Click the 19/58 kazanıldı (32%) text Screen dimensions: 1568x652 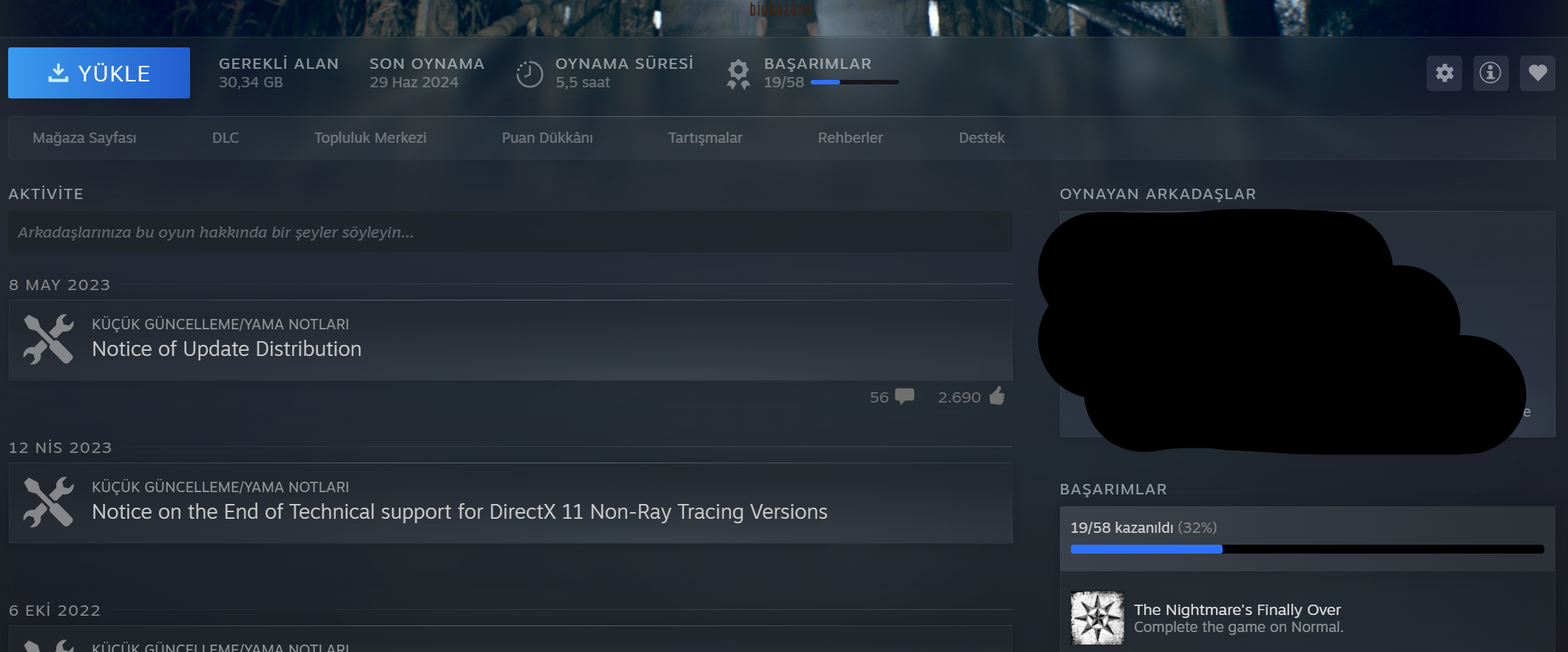1143,528
